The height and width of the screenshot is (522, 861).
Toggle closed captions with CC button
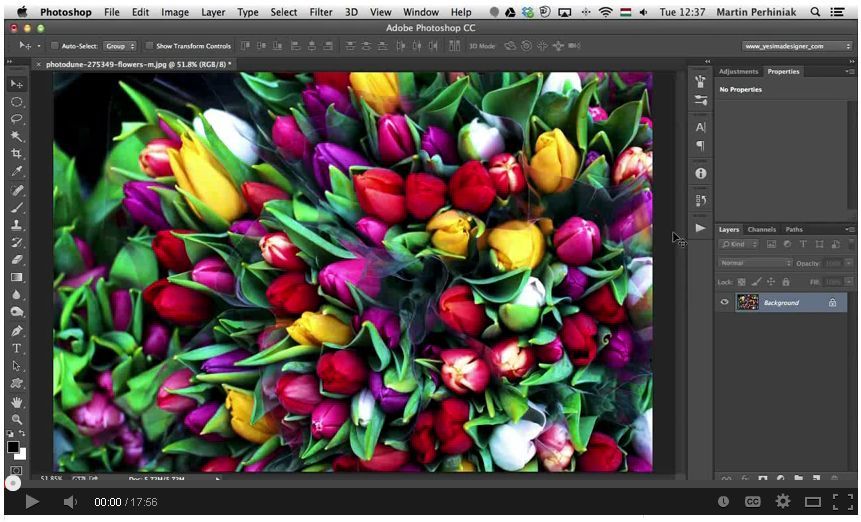752,502
